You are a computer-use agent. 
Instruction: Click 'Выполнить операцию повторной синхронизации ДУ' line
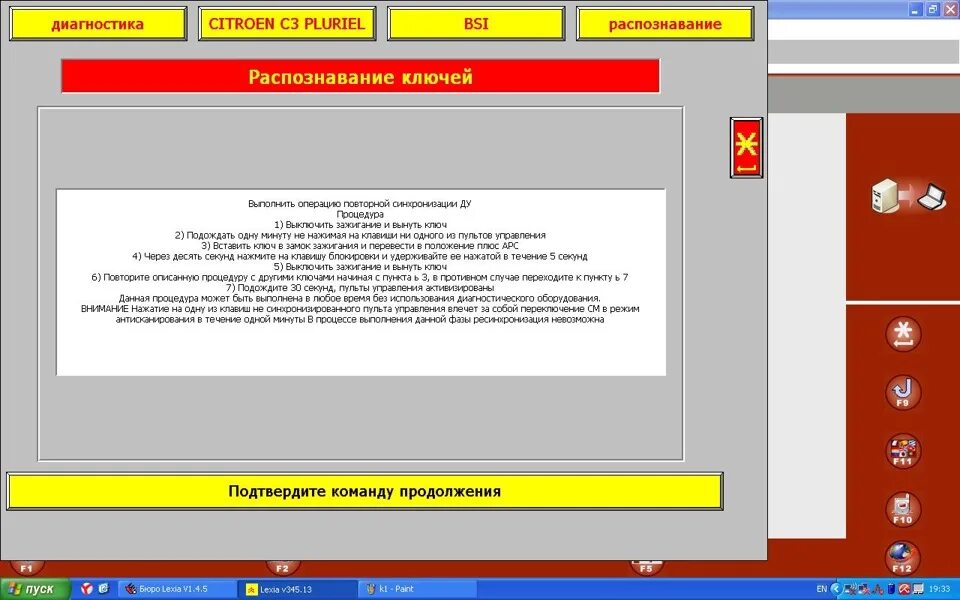pyautogui.click(x=360, y=203)
